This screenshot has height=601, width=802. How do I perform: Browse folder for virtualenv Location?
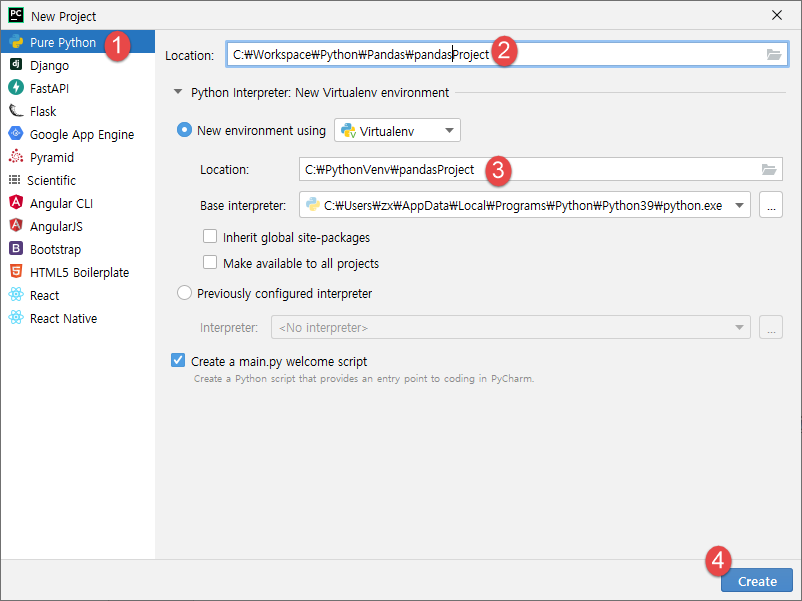[x=769, y=169]
